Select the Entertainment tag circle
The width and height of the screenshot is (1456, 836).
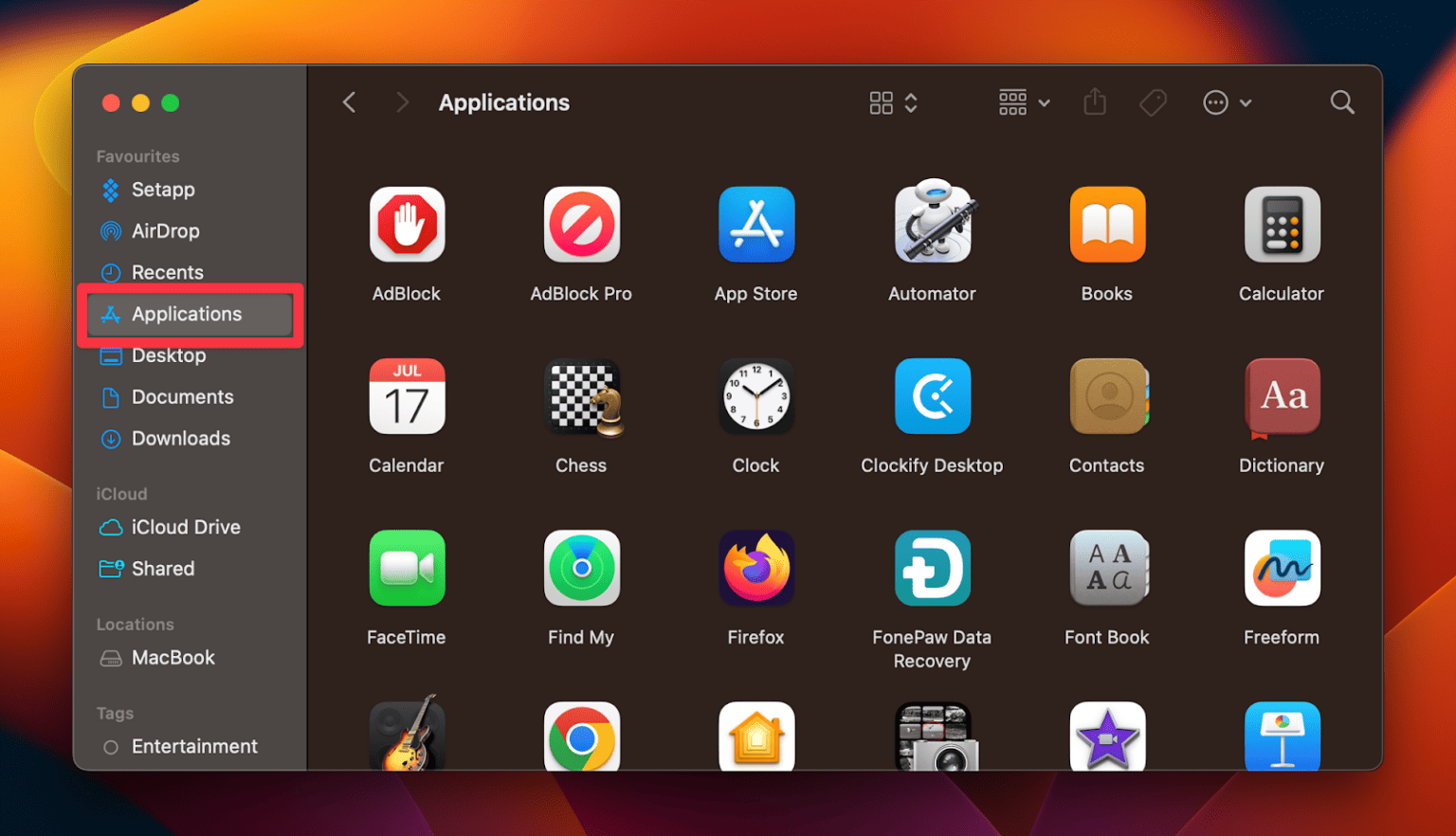pos(112,746)
